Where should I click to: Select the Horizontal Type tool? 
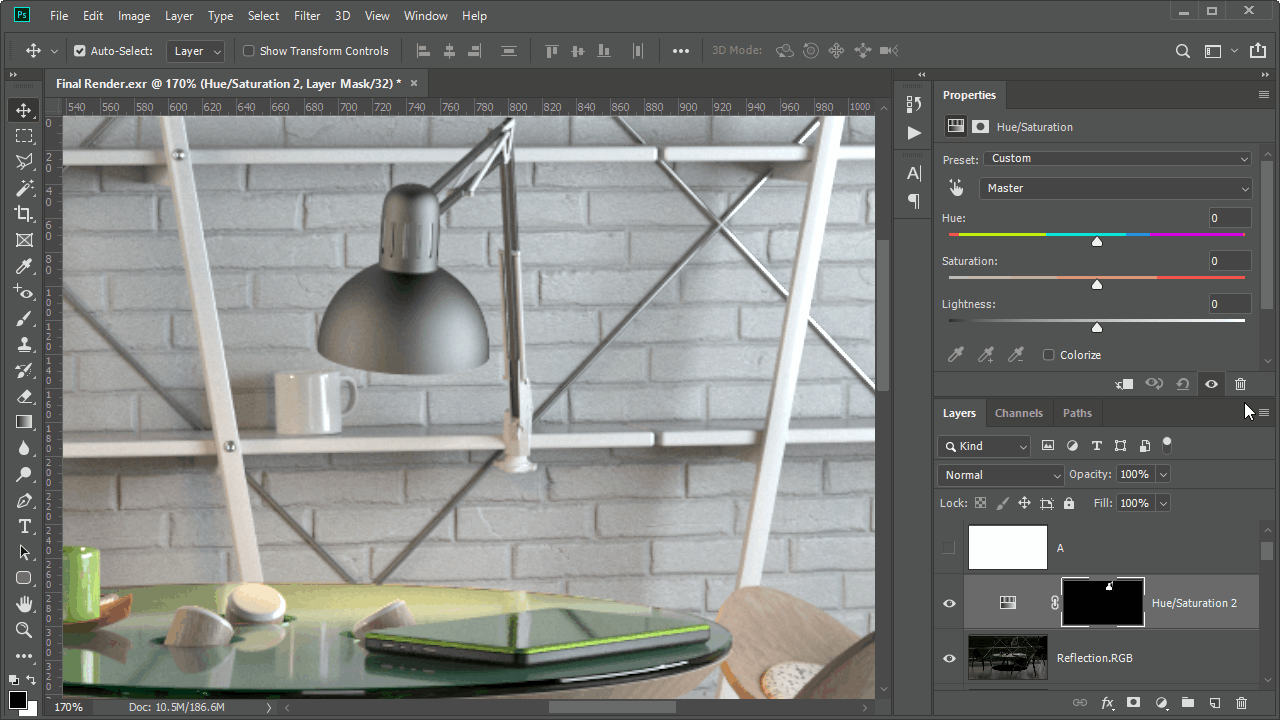tap(24, 526)
